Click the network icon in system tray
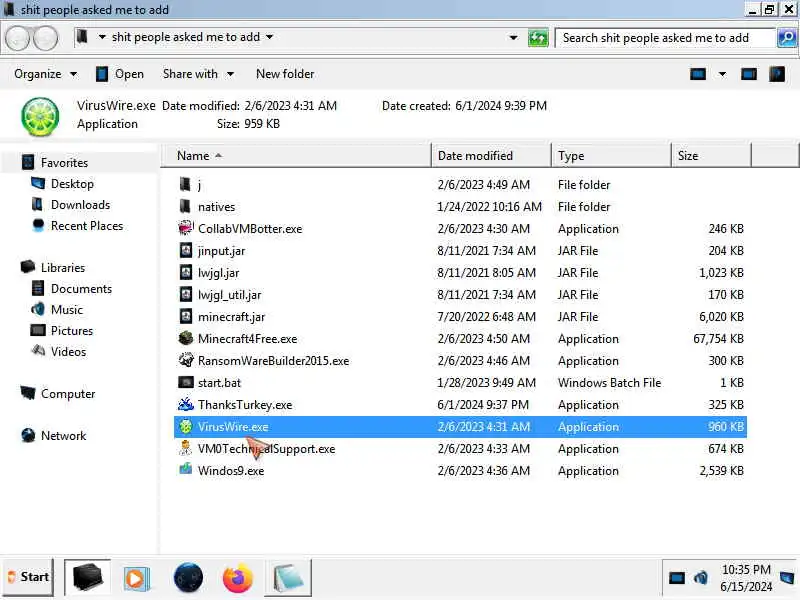 pos(677,578)
